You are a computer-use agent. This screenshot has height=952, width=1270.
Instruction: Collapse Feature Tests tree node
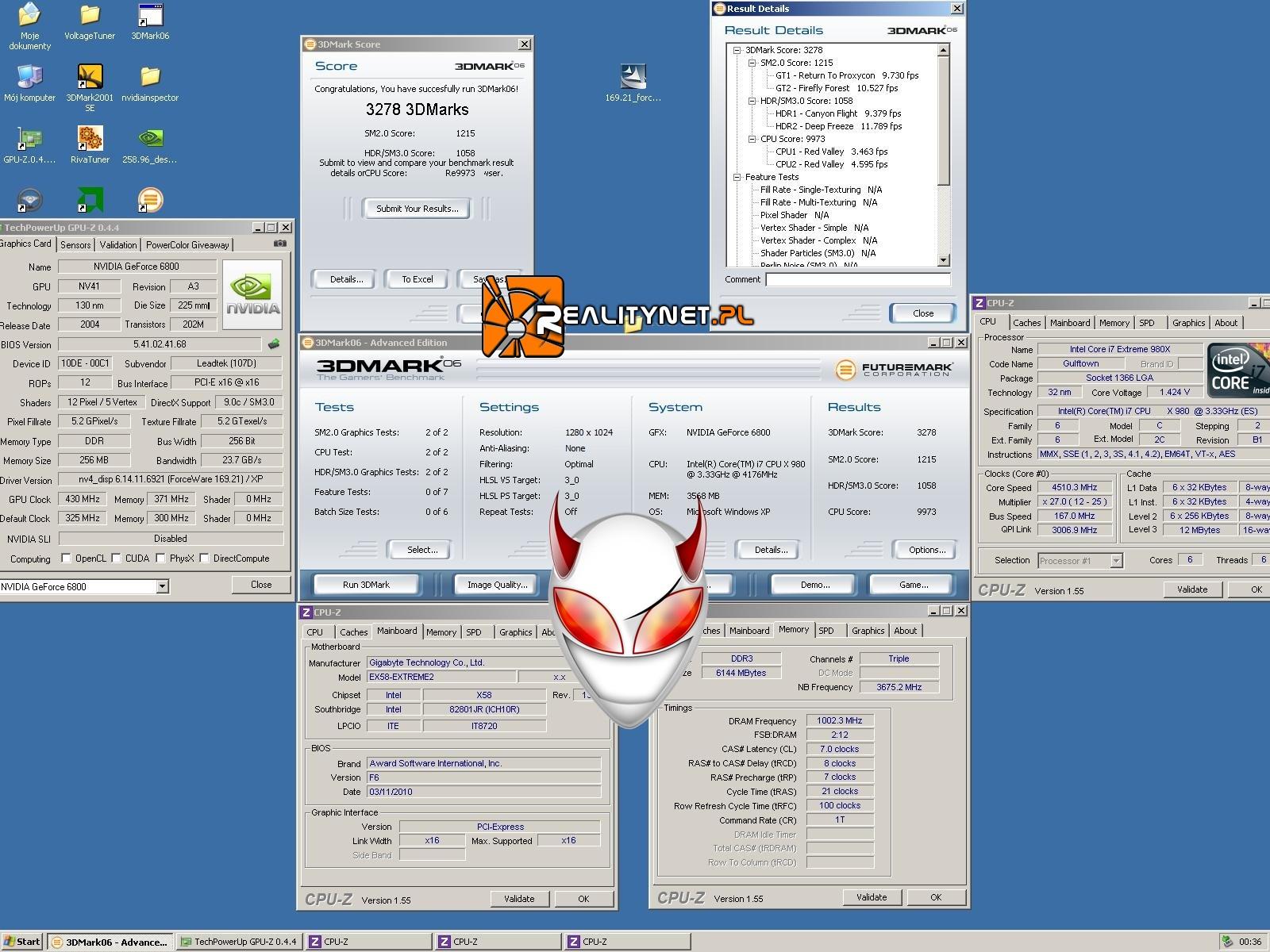click(737, 177)
